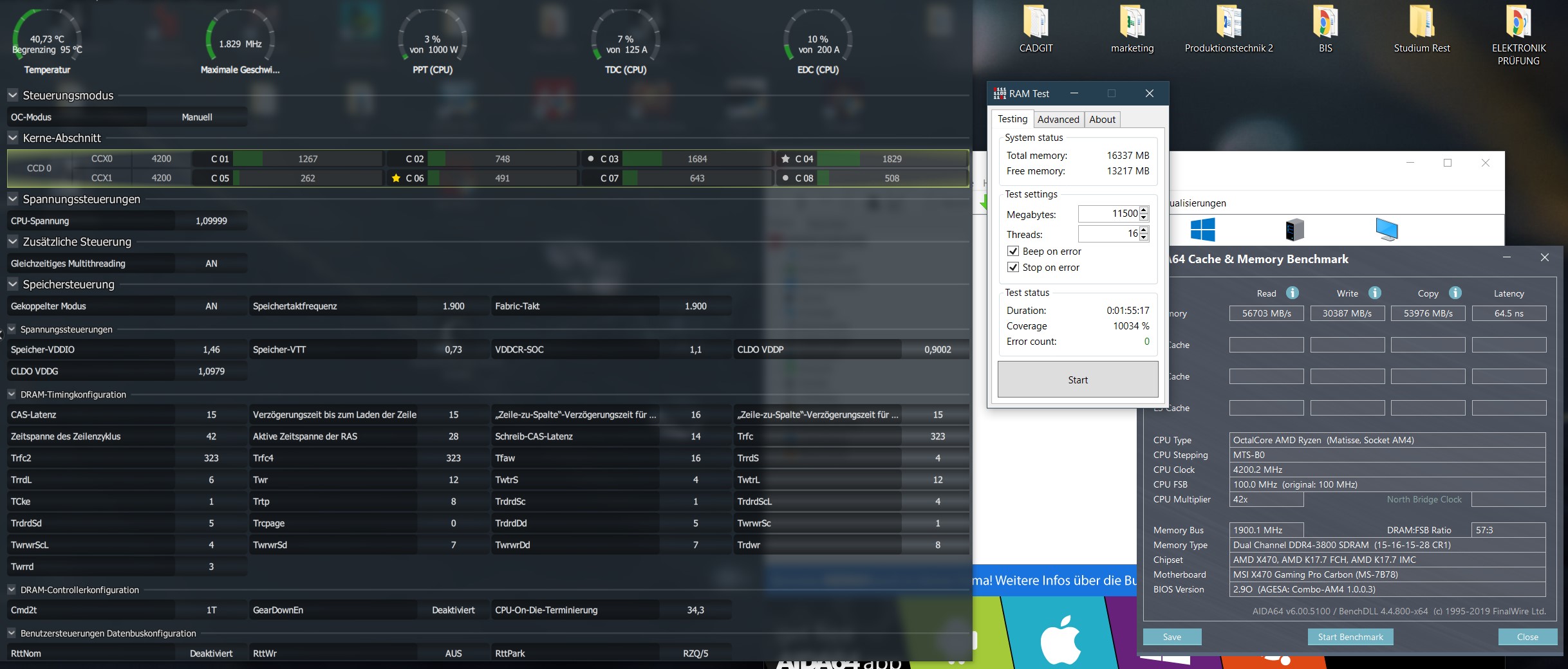Click the Save button in AIDA64
This screenshot has width=1568, height=669.
pyautogui.click(x=1172, y=637)
